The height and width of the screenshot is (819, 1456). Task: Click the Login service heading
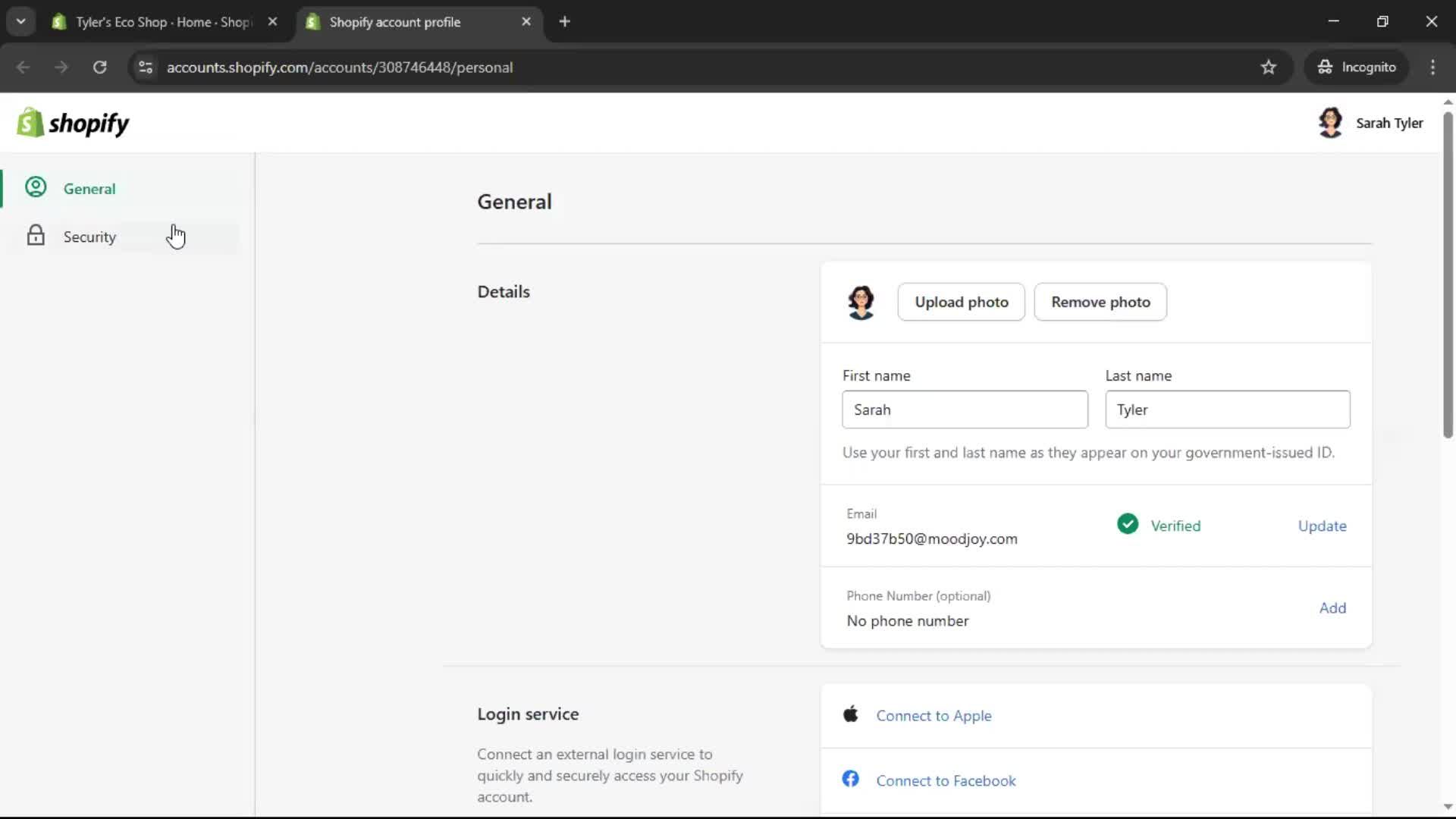tap(528, 714)
